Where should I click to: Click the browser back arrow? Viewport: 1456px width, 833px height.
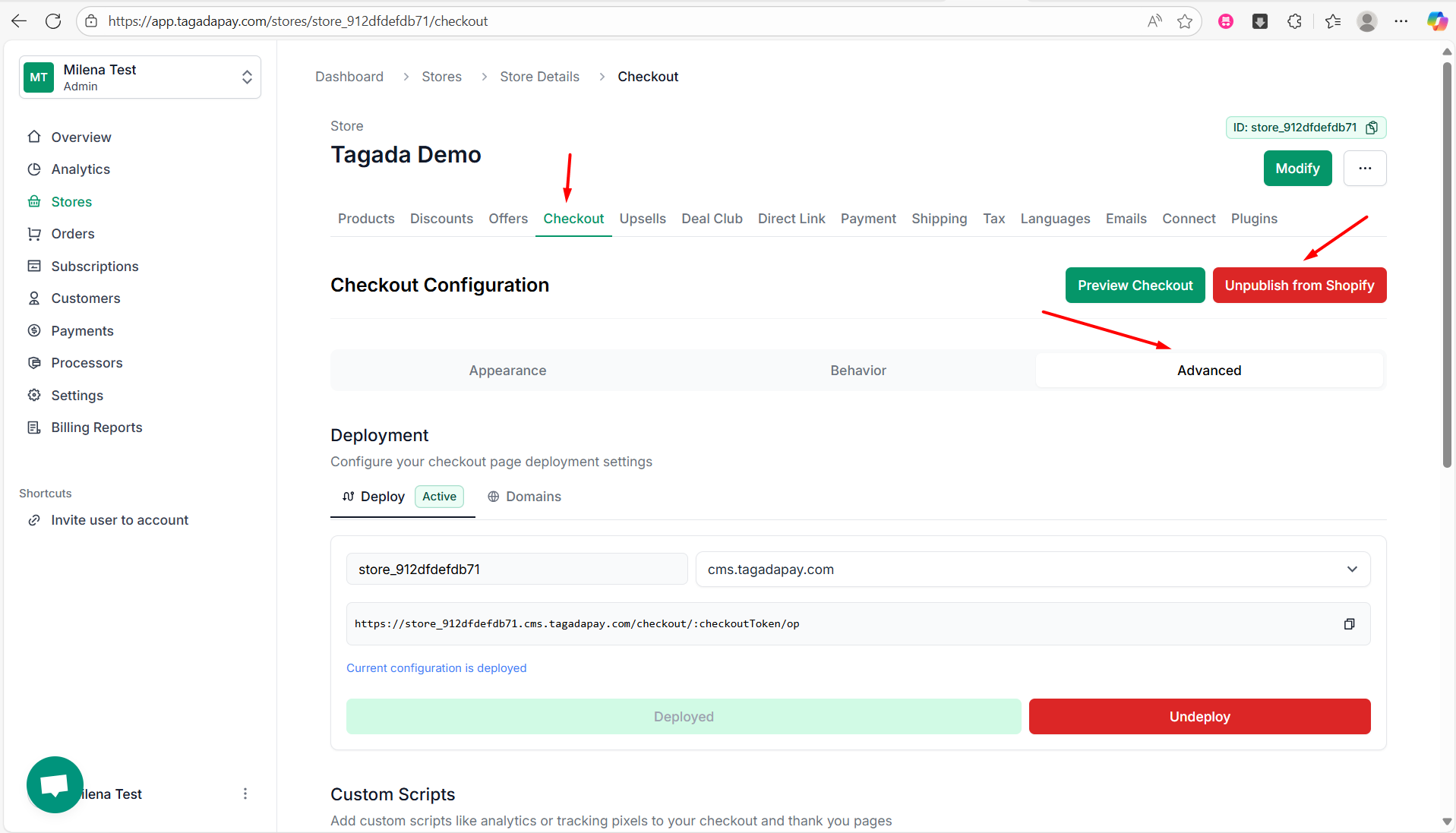click(19, 21)
